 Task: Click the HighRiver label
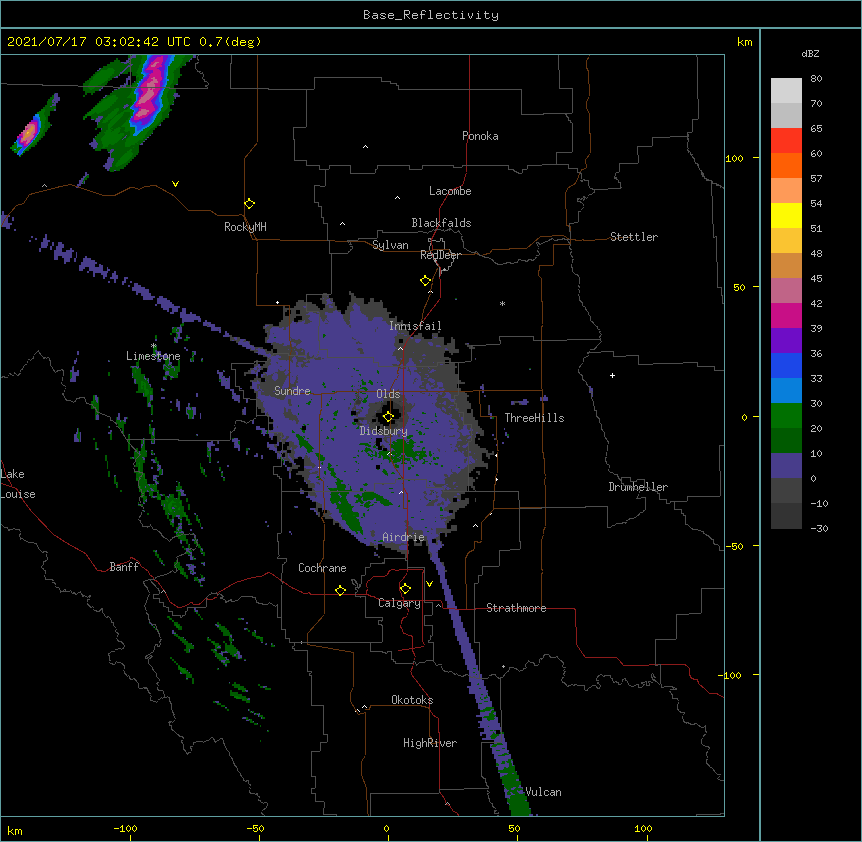tap(430, 743)
